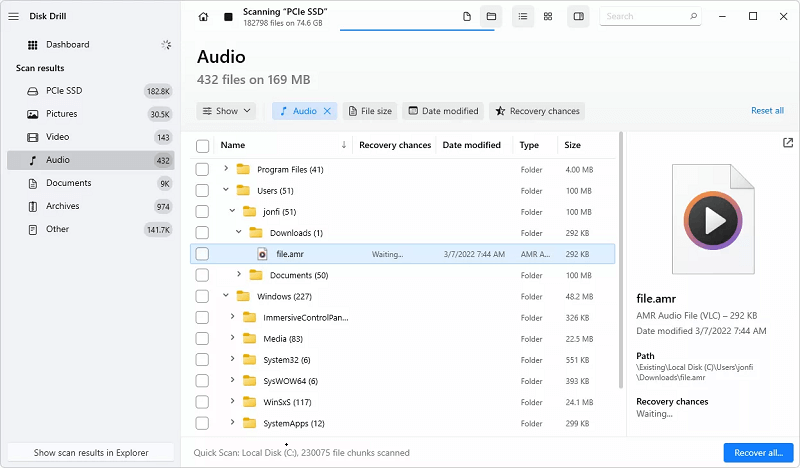
Task: Check the box for file.amr
Action: (x=202, y=254)
